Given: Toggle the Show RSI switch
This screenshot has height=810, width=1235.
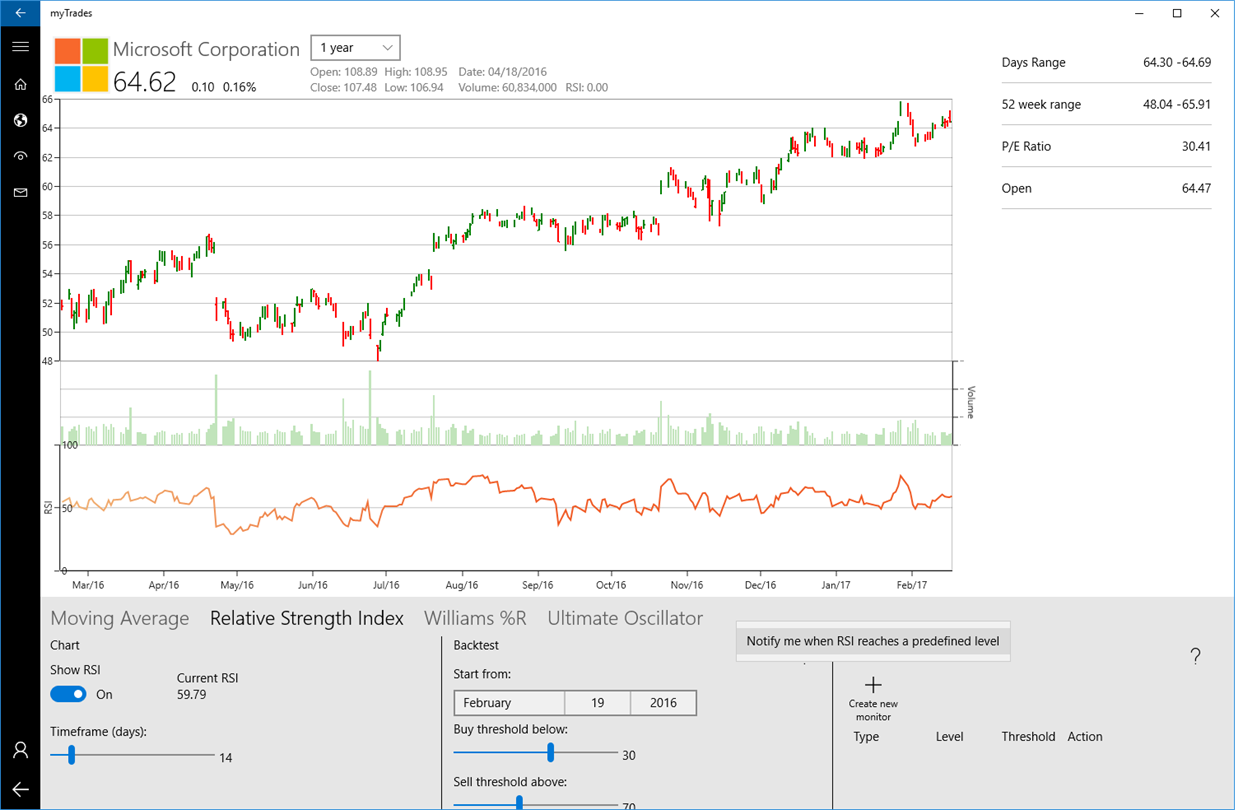Looking at the screenshot, I should pyautogui.click(x=68, y=694).
